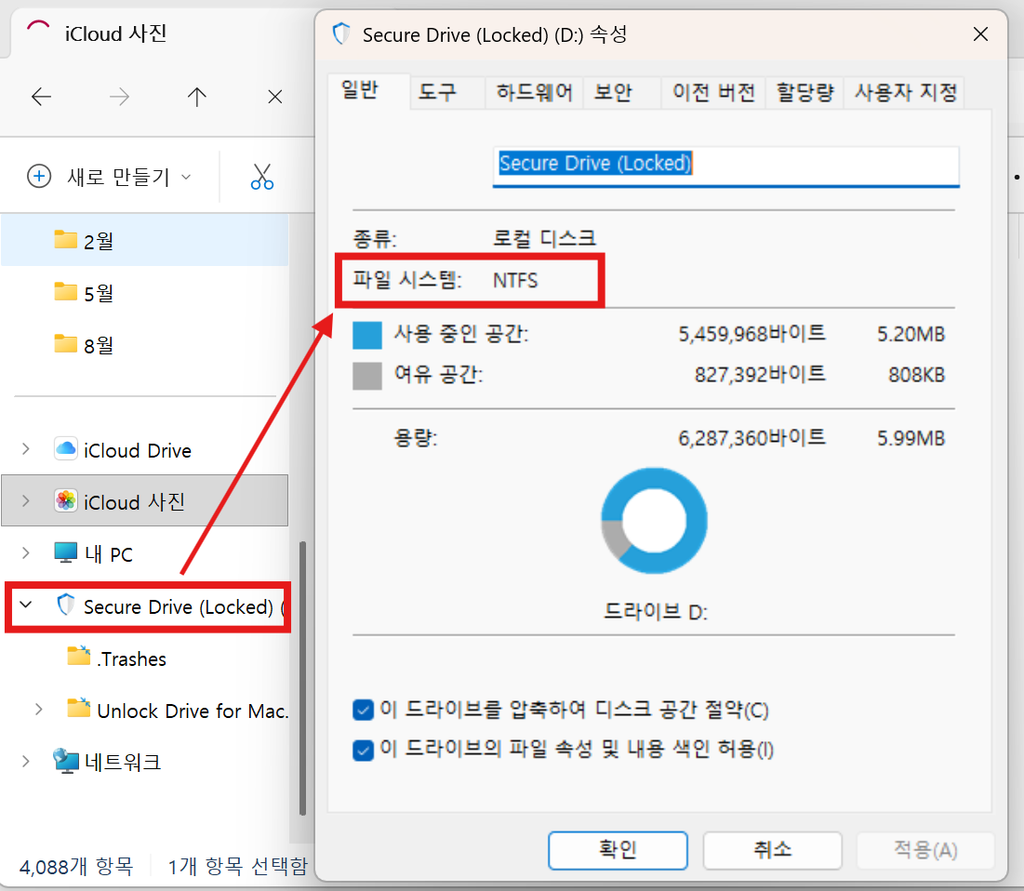Click the iCloud 사진 window tab title
Screen dimensions: 1024x891
(x=116, y=33)
